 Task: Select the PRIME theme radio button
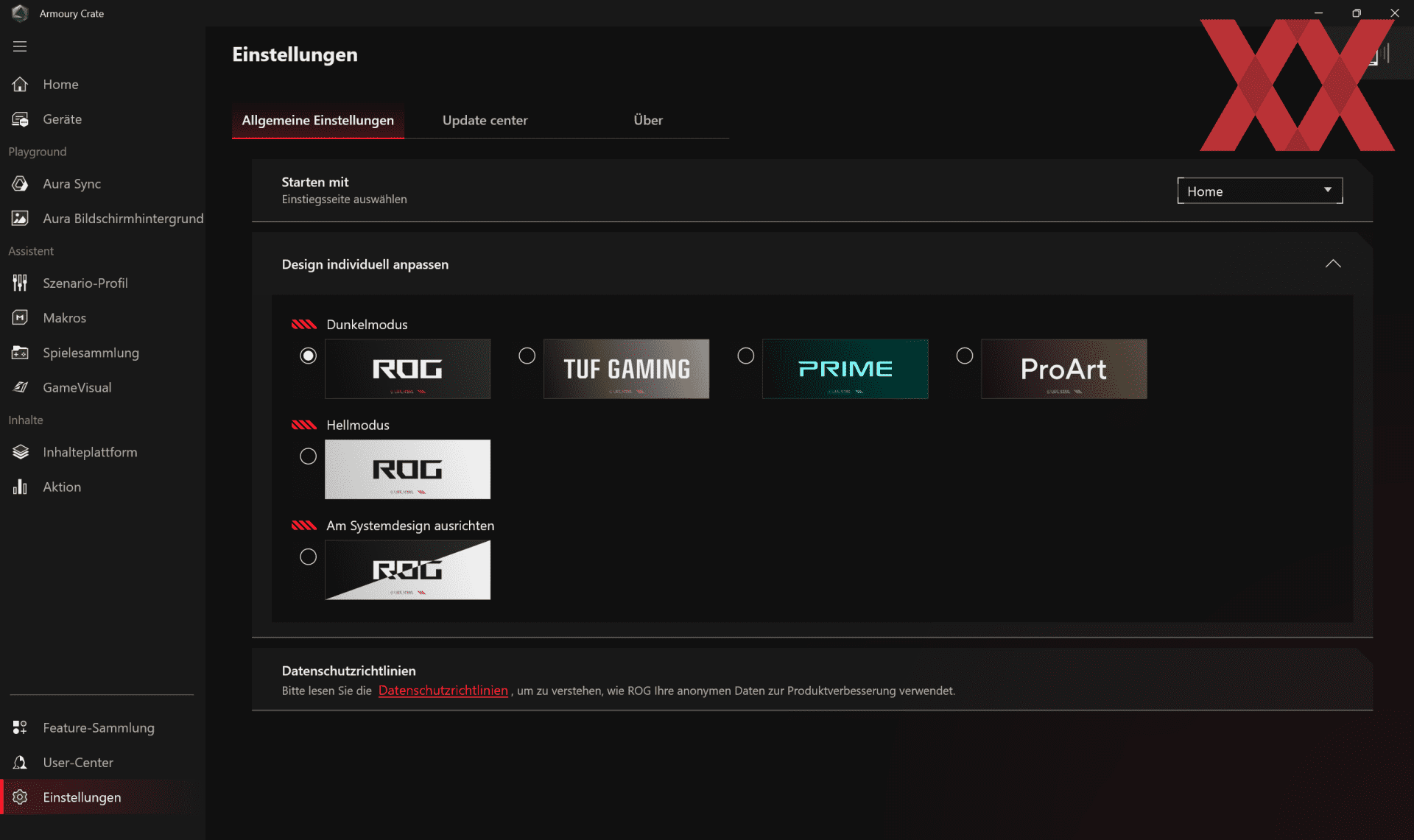coord(746,356)
